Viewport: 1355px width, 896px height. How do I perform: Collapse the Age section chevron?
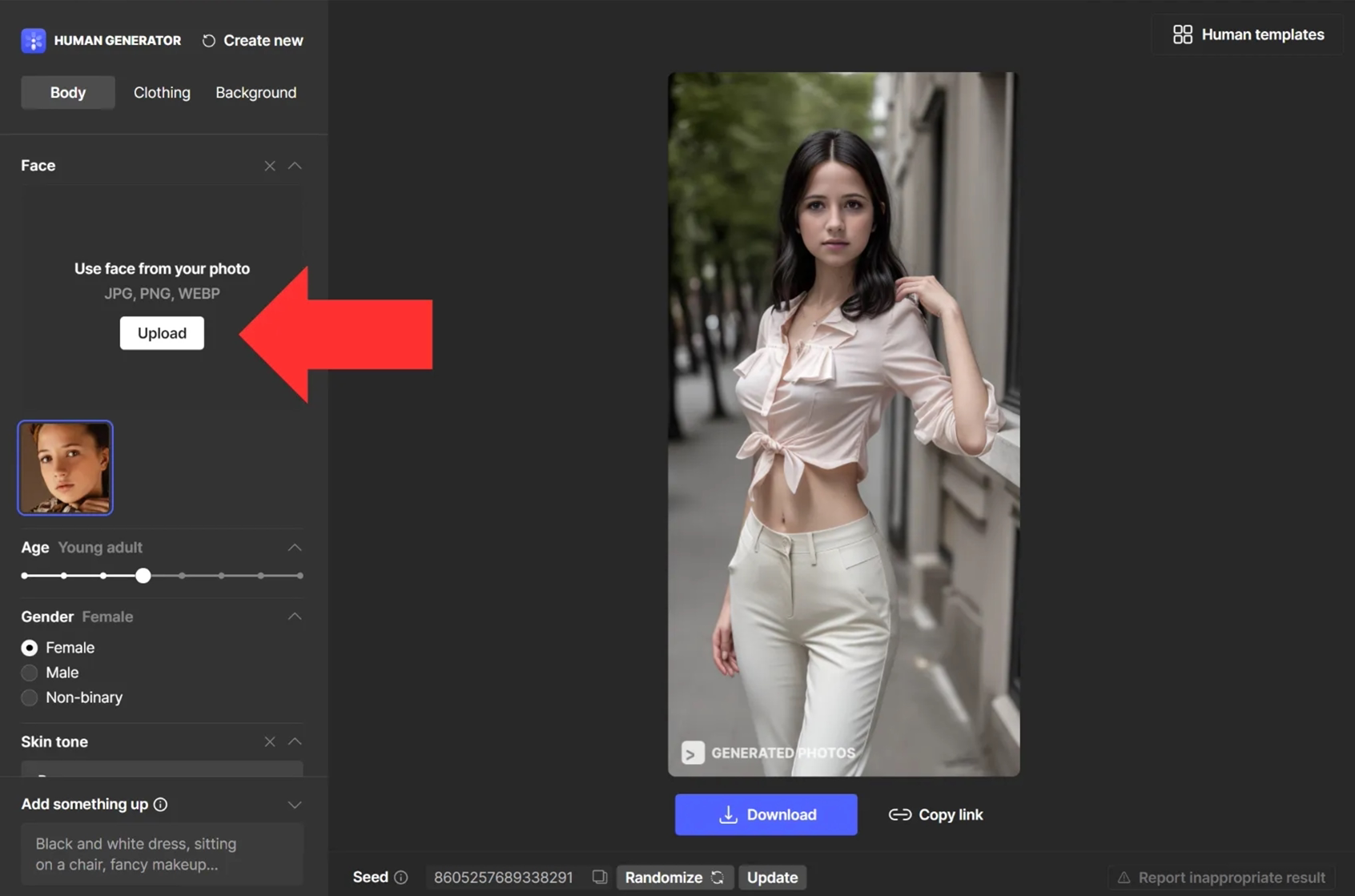click(295, 548)
